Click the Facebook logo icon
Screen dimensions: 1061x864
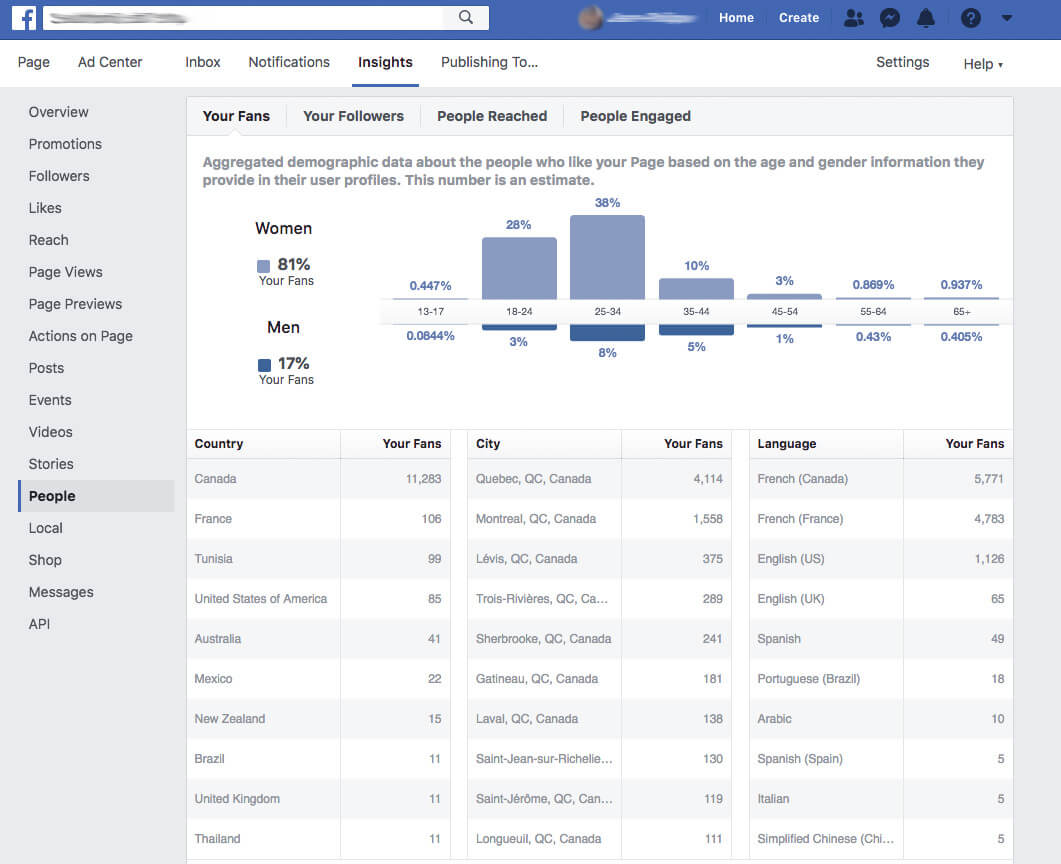[x=24, y=18]
